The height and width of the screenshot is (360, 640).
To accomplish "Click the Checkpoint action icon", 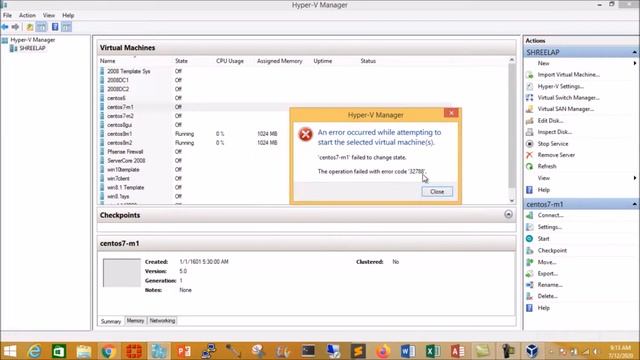I will coord(529,251).
